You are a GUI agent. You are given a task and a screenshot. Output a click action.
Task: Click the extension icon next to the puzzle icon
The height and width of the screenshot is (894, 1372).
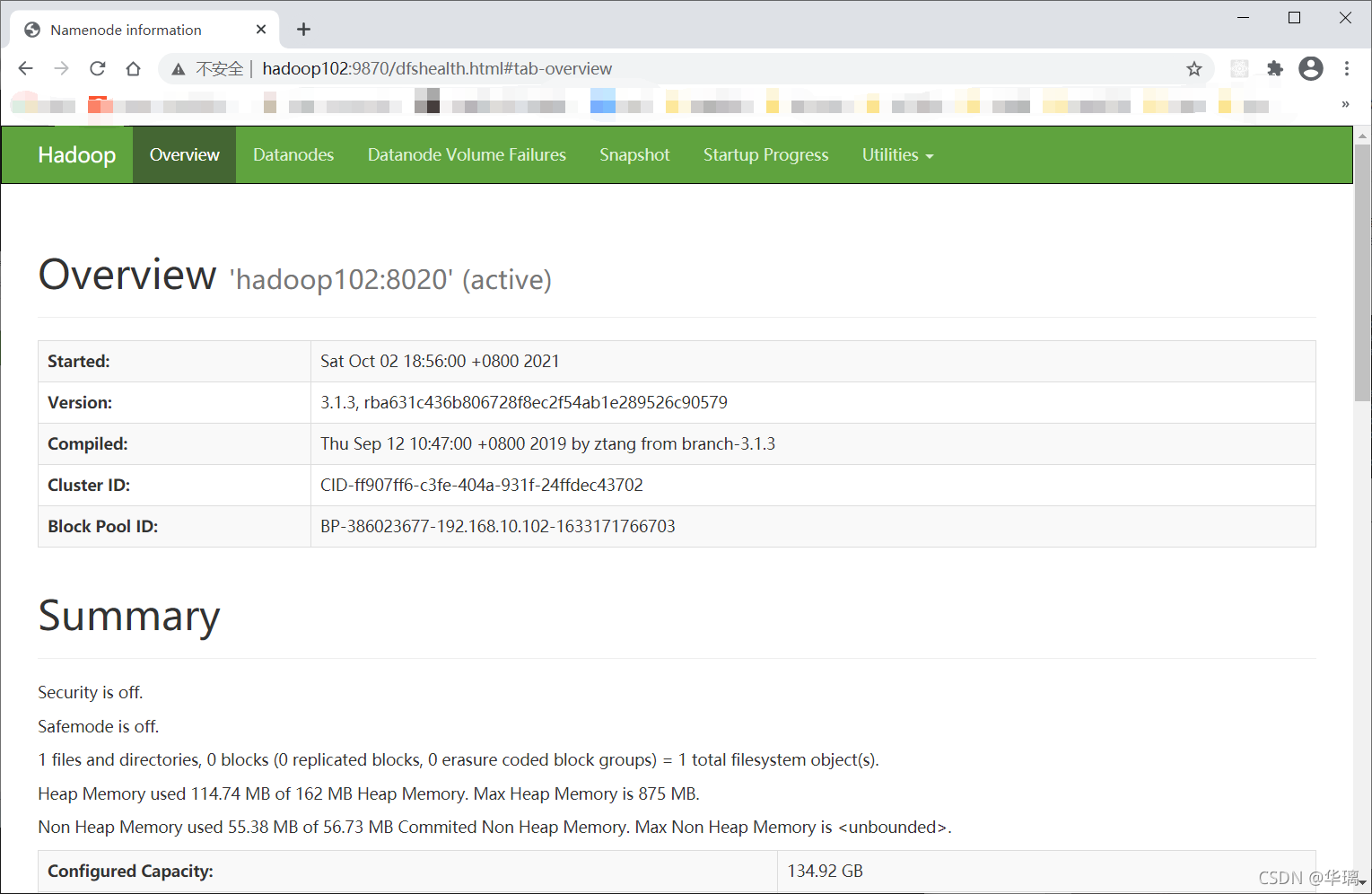[x=1239, y=69]
